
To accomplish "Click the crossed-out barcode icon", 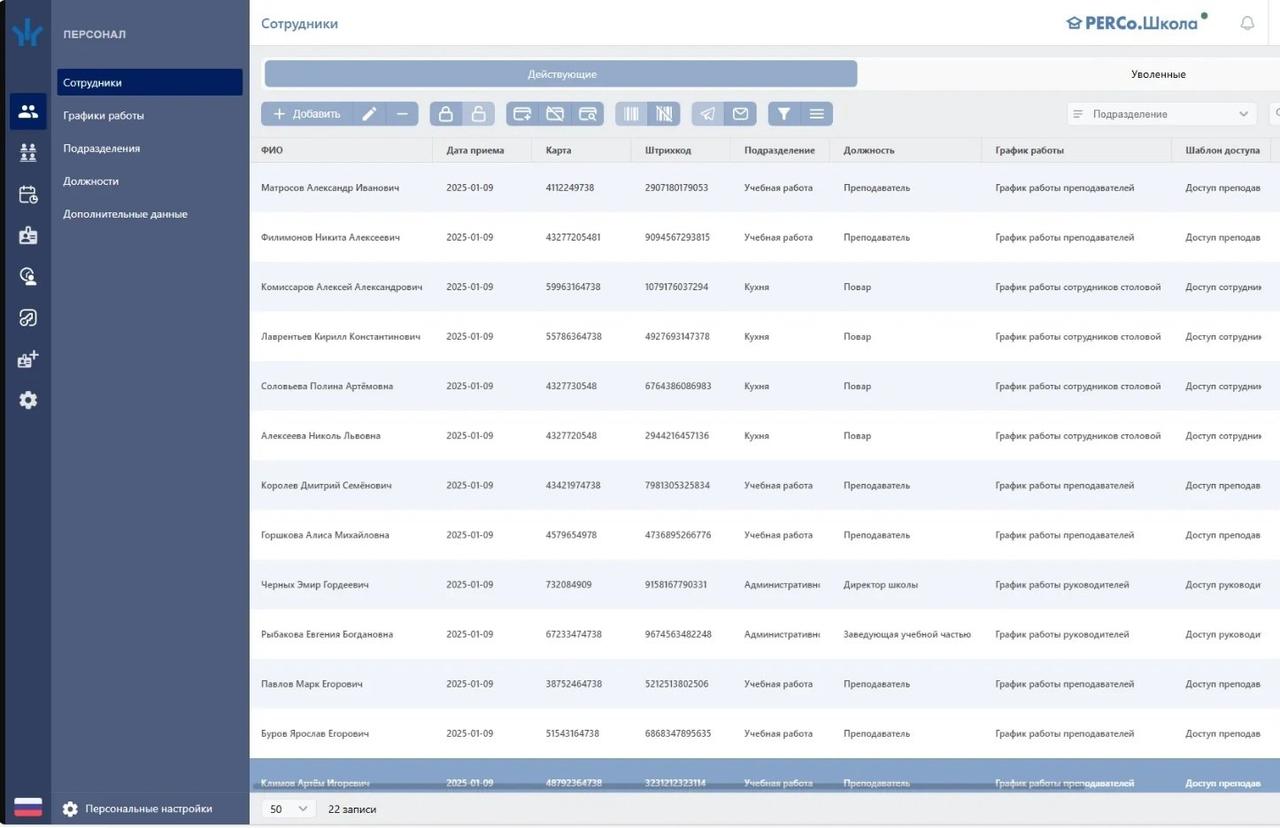I will [664, 114].
